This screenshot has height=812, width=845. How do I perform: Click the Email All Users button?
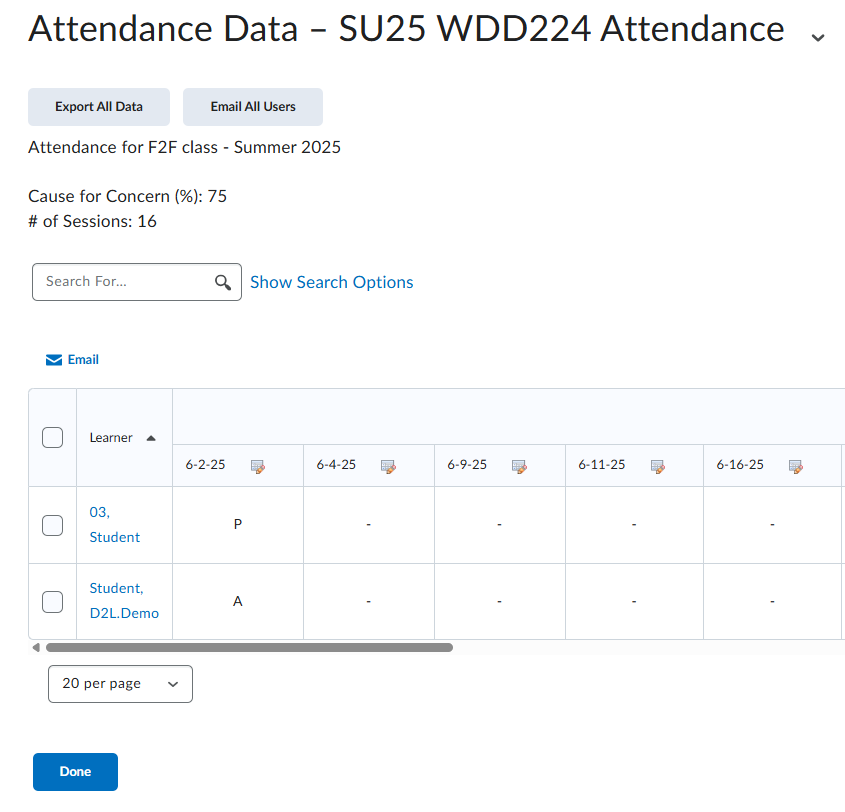253,107
